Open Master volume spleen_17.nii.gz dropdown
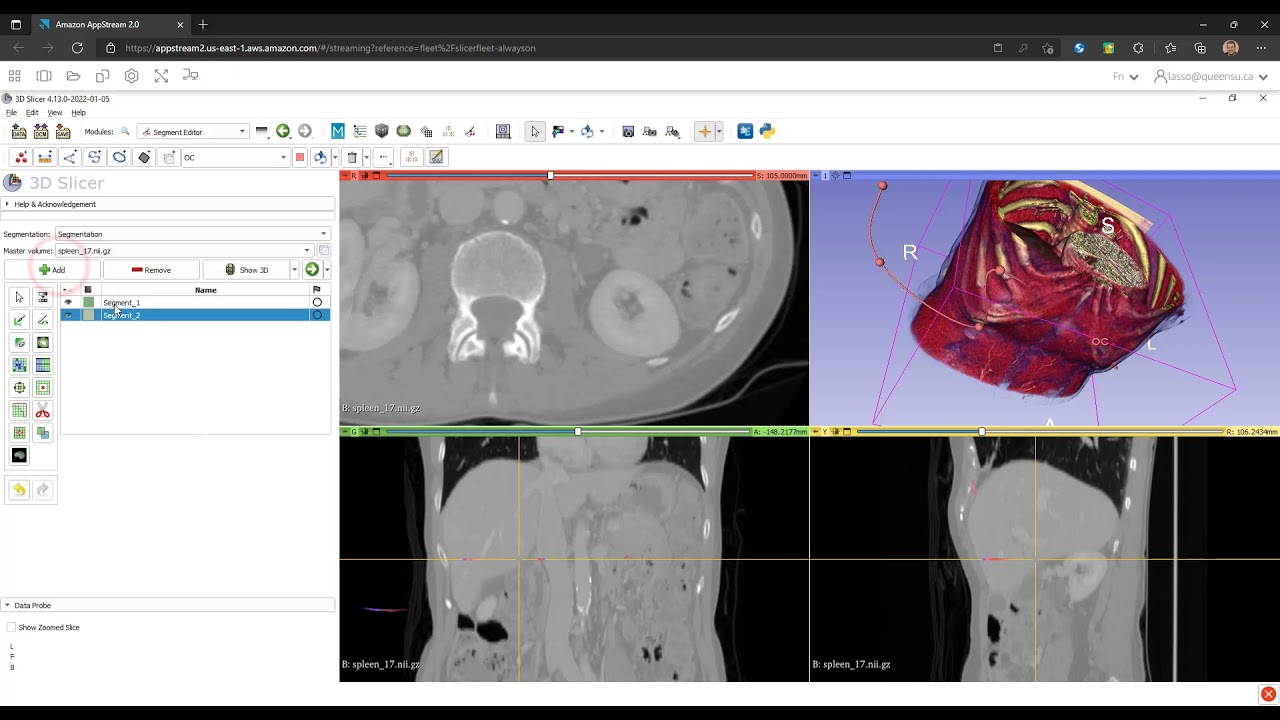Viewport: 1280px width, 720px height. (x=185, y=251)
